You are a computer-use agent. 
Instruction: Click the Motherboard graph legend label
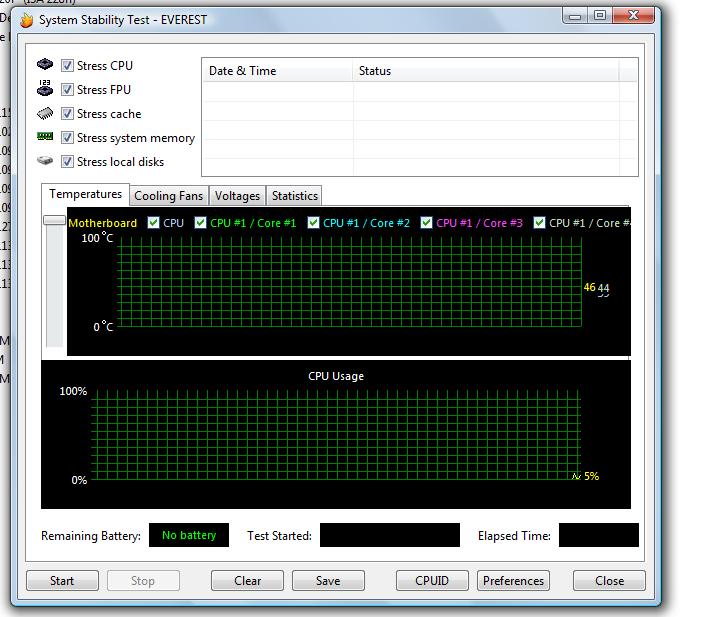(x=102, y=223)
